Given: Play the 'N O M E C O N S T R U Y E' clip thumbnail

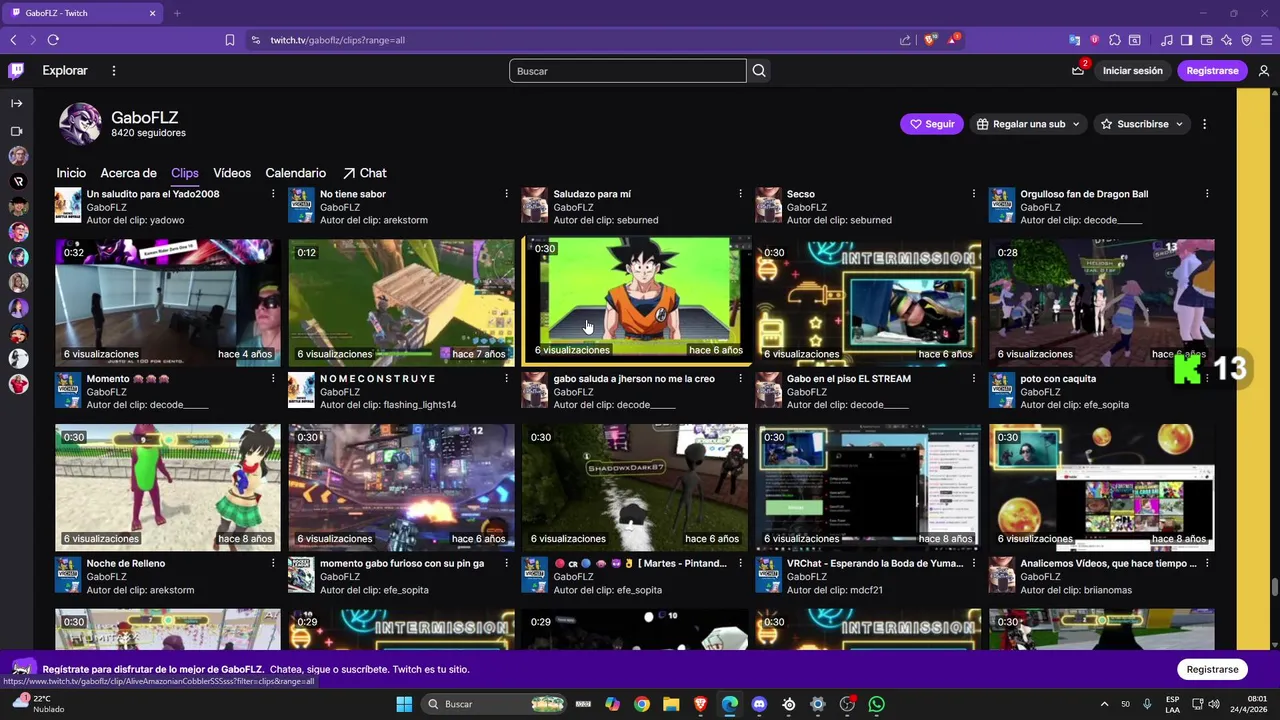Looking at the screenshot, I should tap(401, 302).
